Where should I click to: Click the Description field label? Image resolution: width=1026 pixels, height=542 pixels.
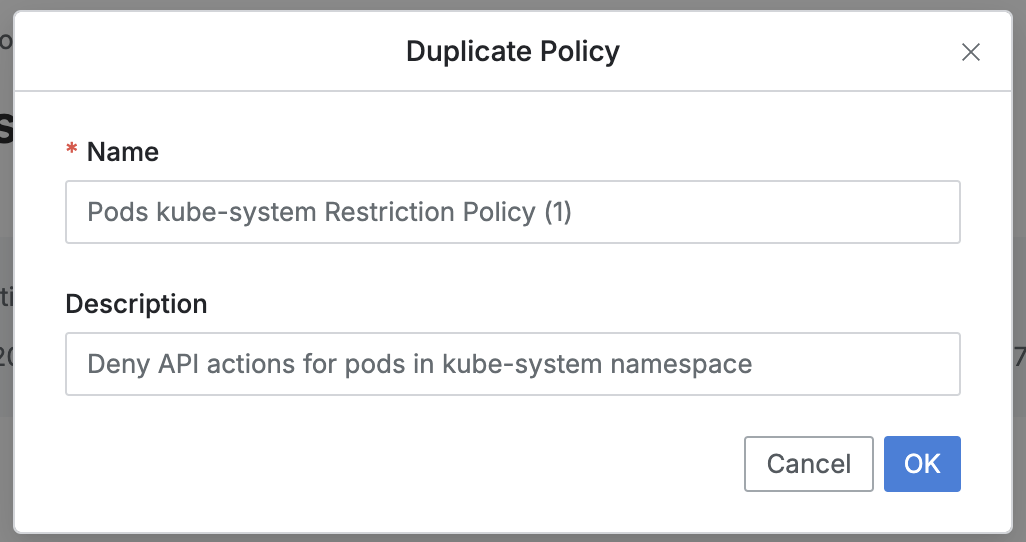click(x=136, y=304)
